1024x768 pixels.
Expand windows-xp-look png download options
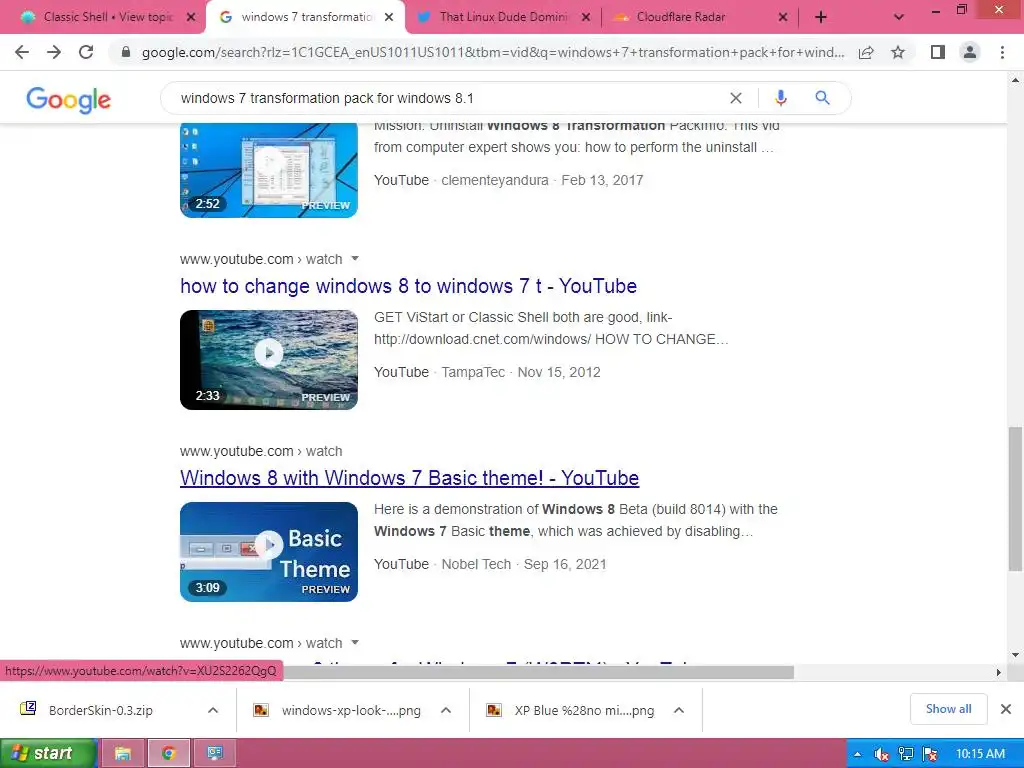[x=446, y=710]
